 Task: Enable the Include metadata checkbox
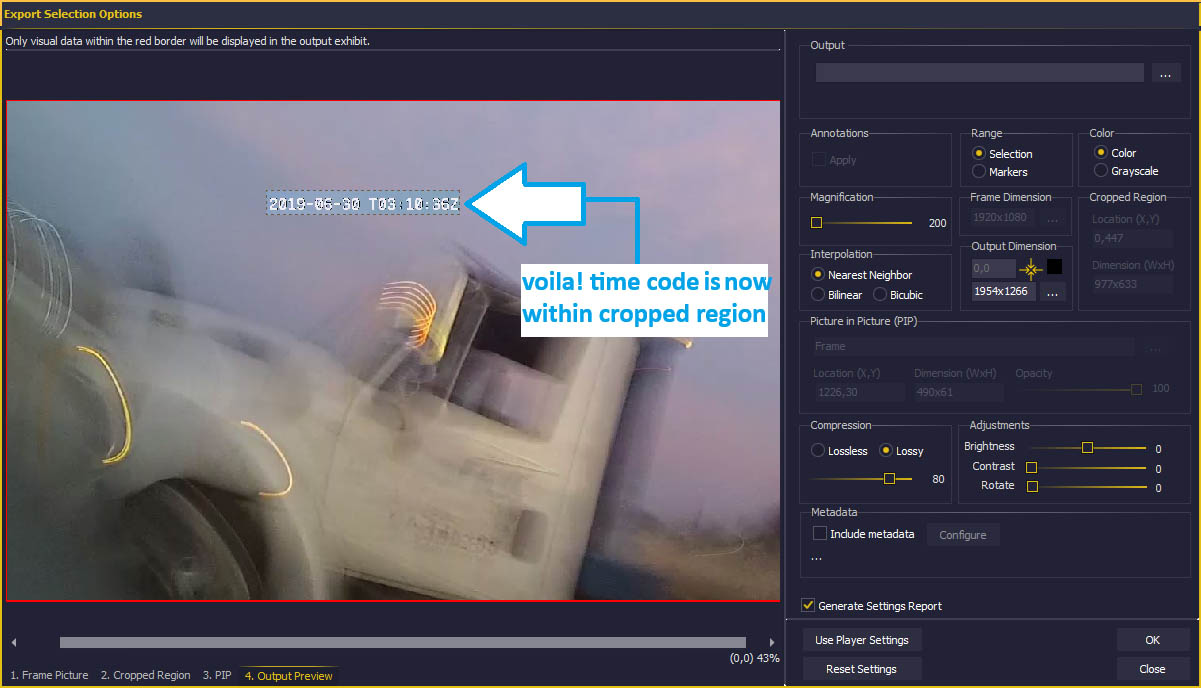pos(820,534)
